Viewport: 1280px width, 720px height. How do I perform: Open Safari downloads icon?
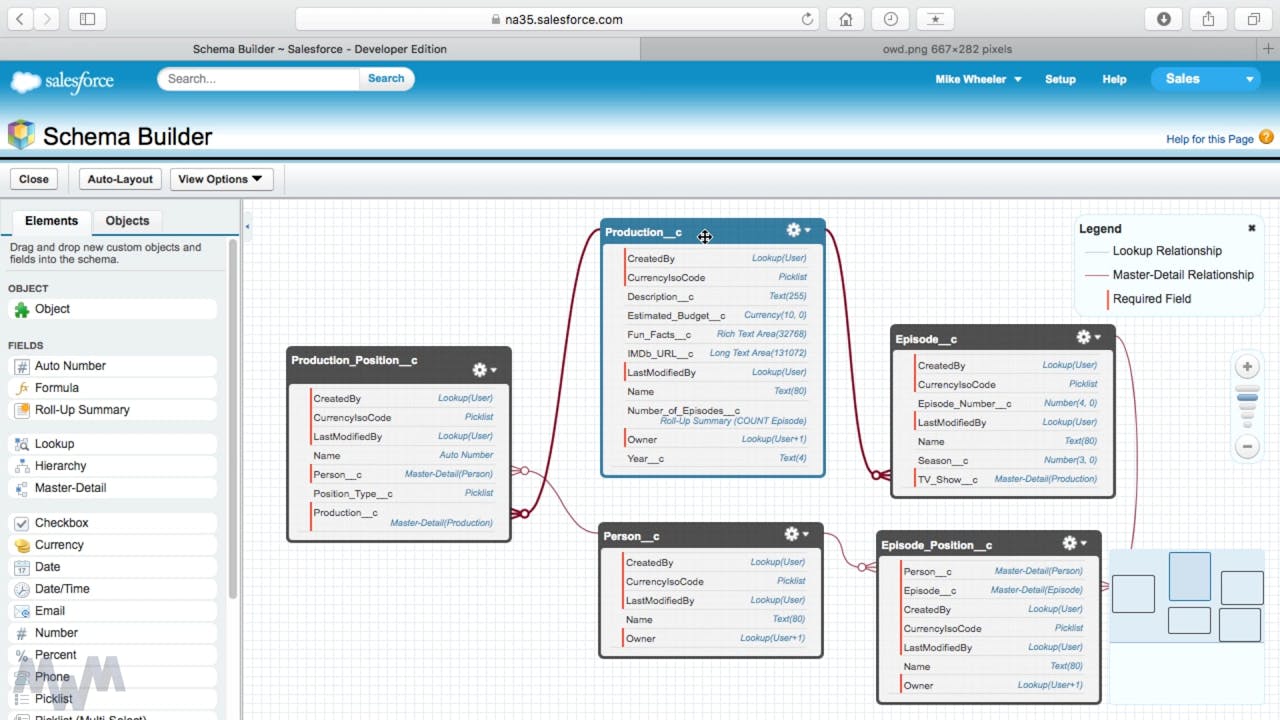1164,19
